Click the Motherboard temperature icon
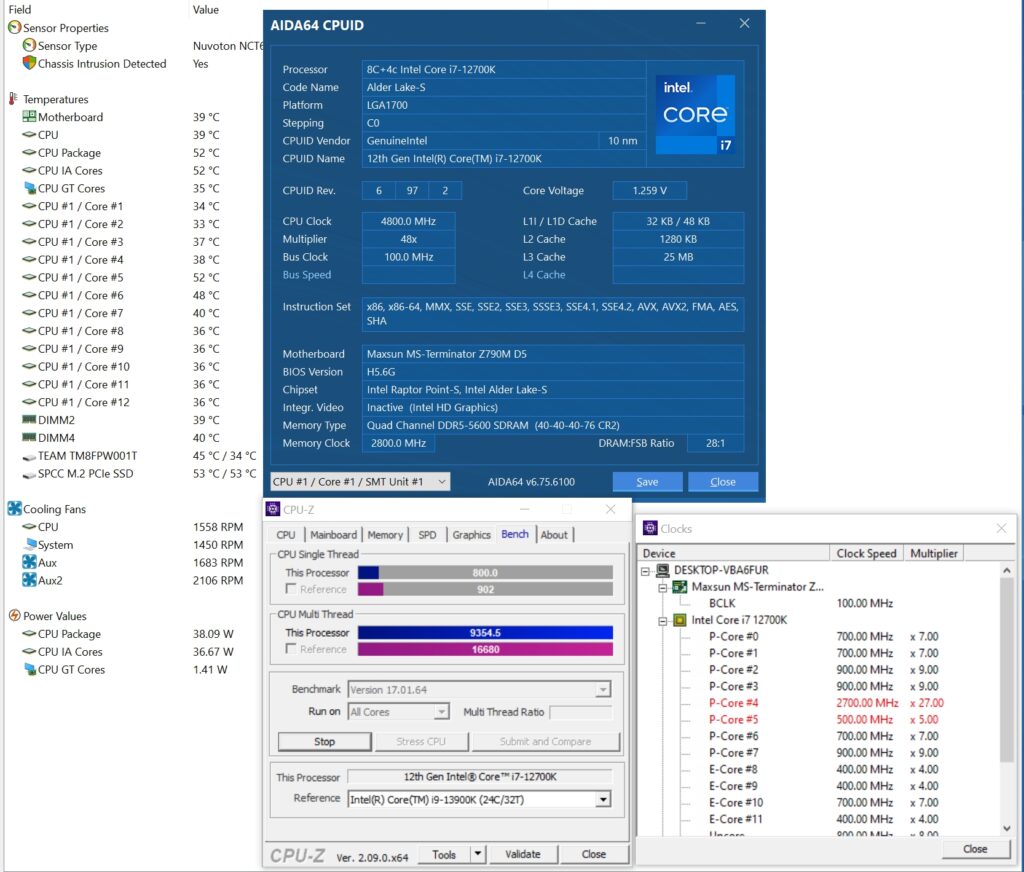This screenshot has width=1024, height=872. click(29, 116)
